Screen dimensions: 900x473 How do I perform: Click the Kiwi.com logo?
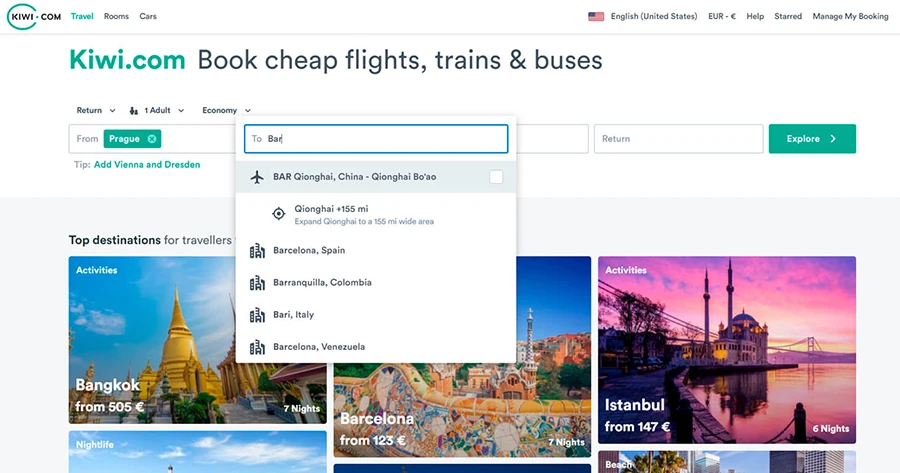click(34, 17)
